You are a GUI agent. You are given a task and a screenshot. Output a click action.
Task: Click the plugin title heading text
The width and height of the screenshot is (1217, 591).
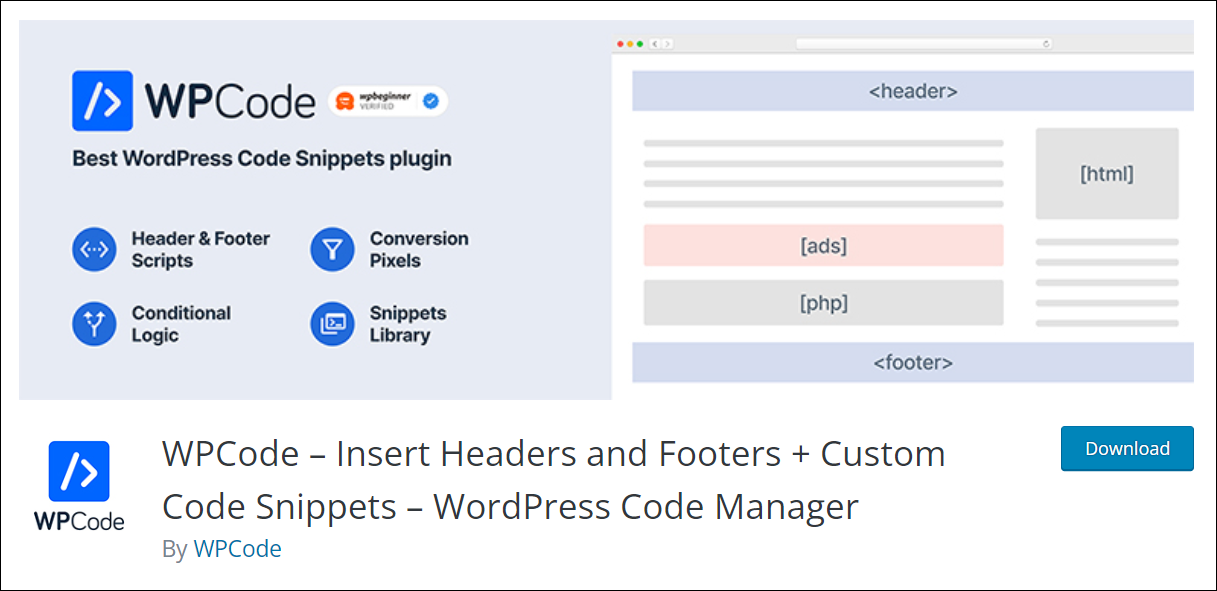[x=553, y=480]
